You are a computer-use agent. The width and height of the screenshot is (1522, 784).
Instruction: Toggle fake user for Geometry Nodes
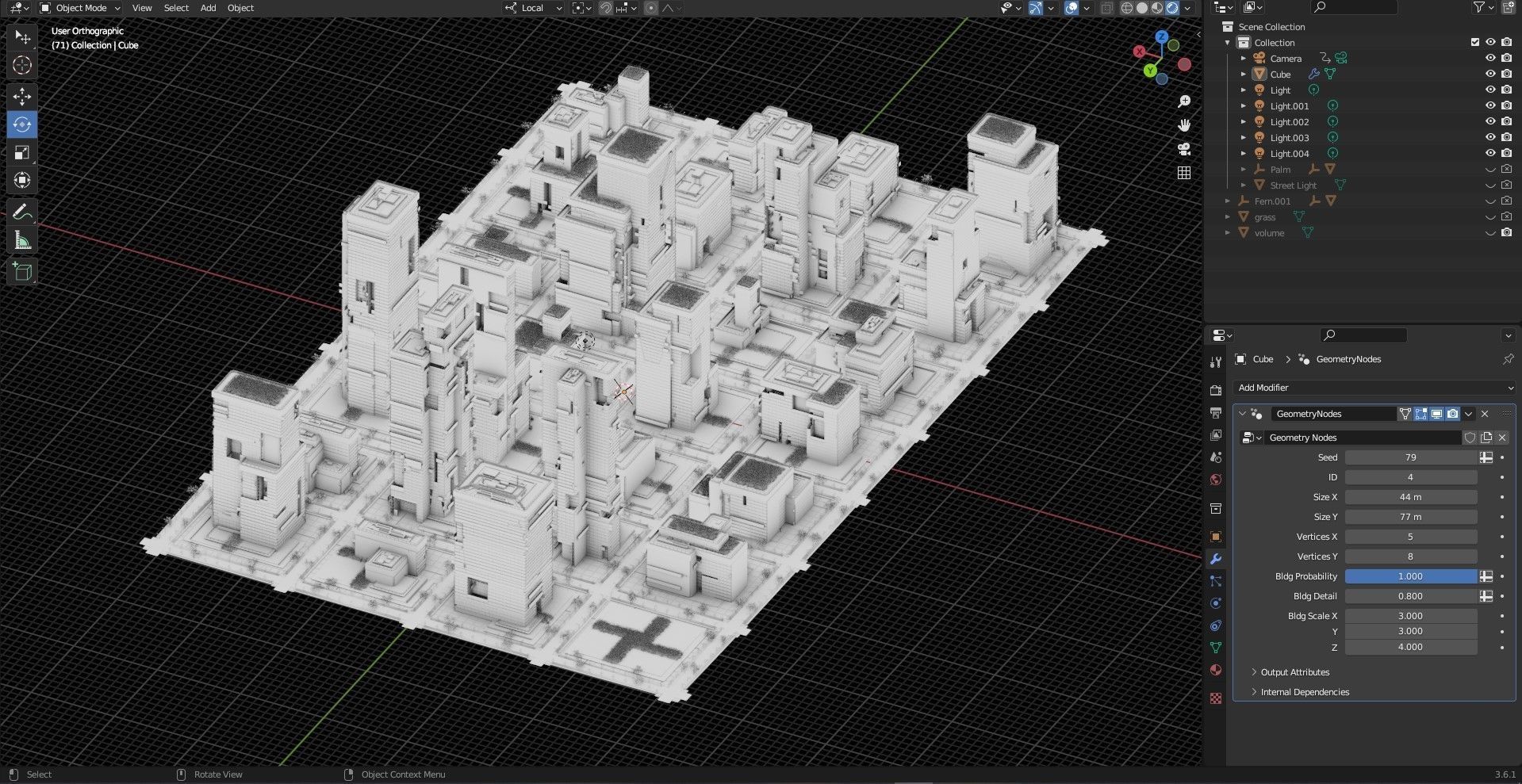tap(1470, 438)
